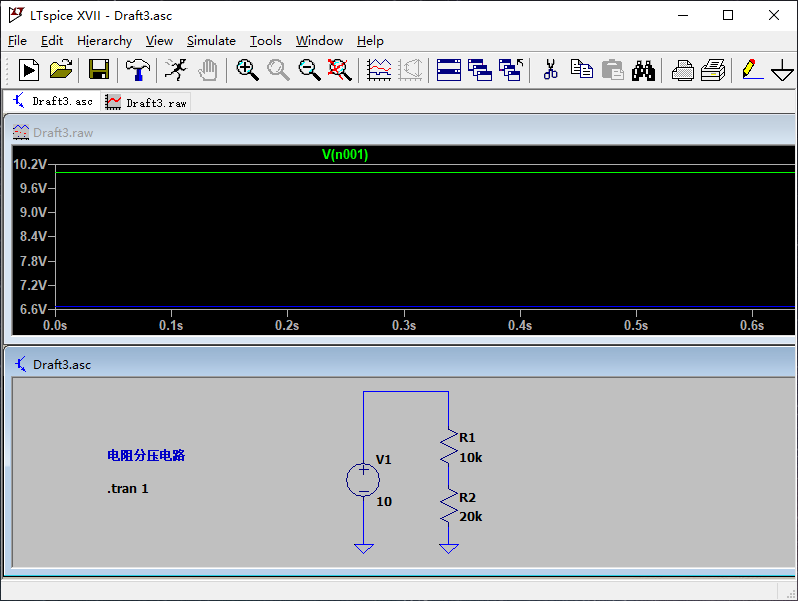
Task: Click the Zoom to Fit icon
Action: point(340,70)
